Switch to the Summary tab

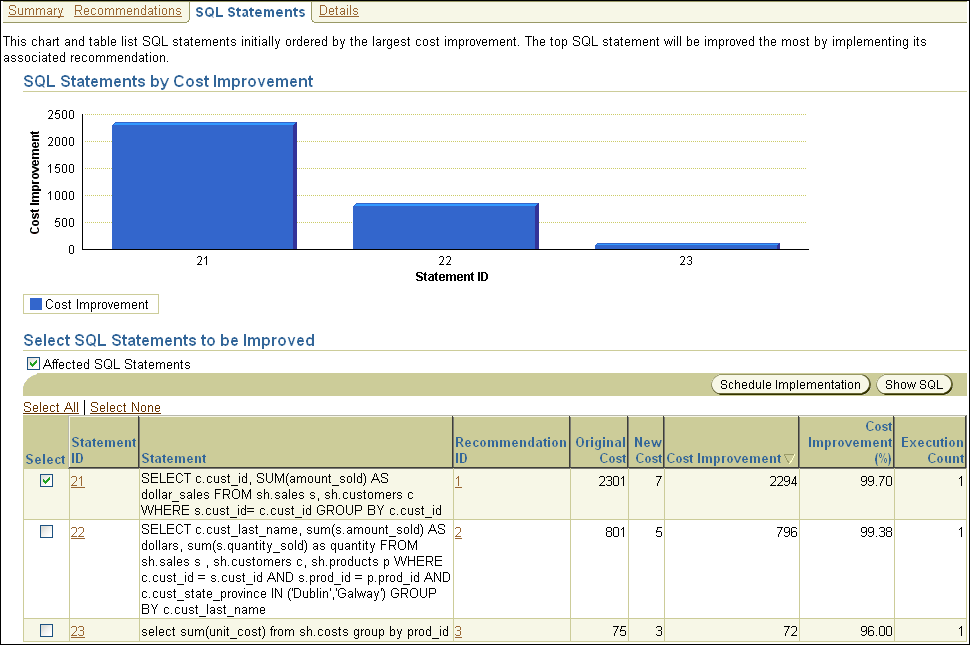point(35,11)
